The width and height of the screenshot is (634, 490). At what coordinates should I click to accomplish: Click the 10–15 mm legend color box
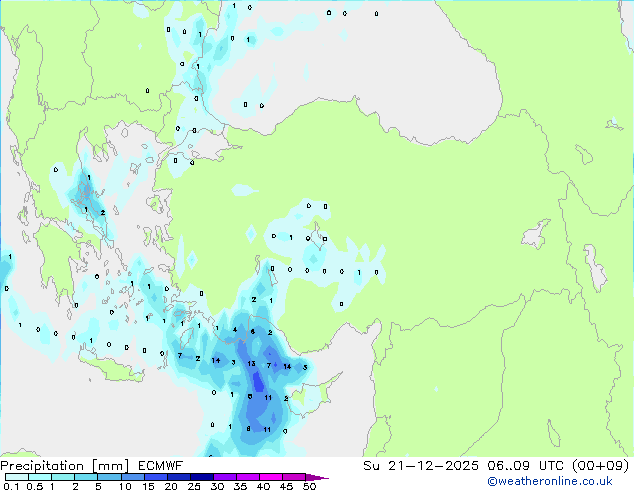132,477
